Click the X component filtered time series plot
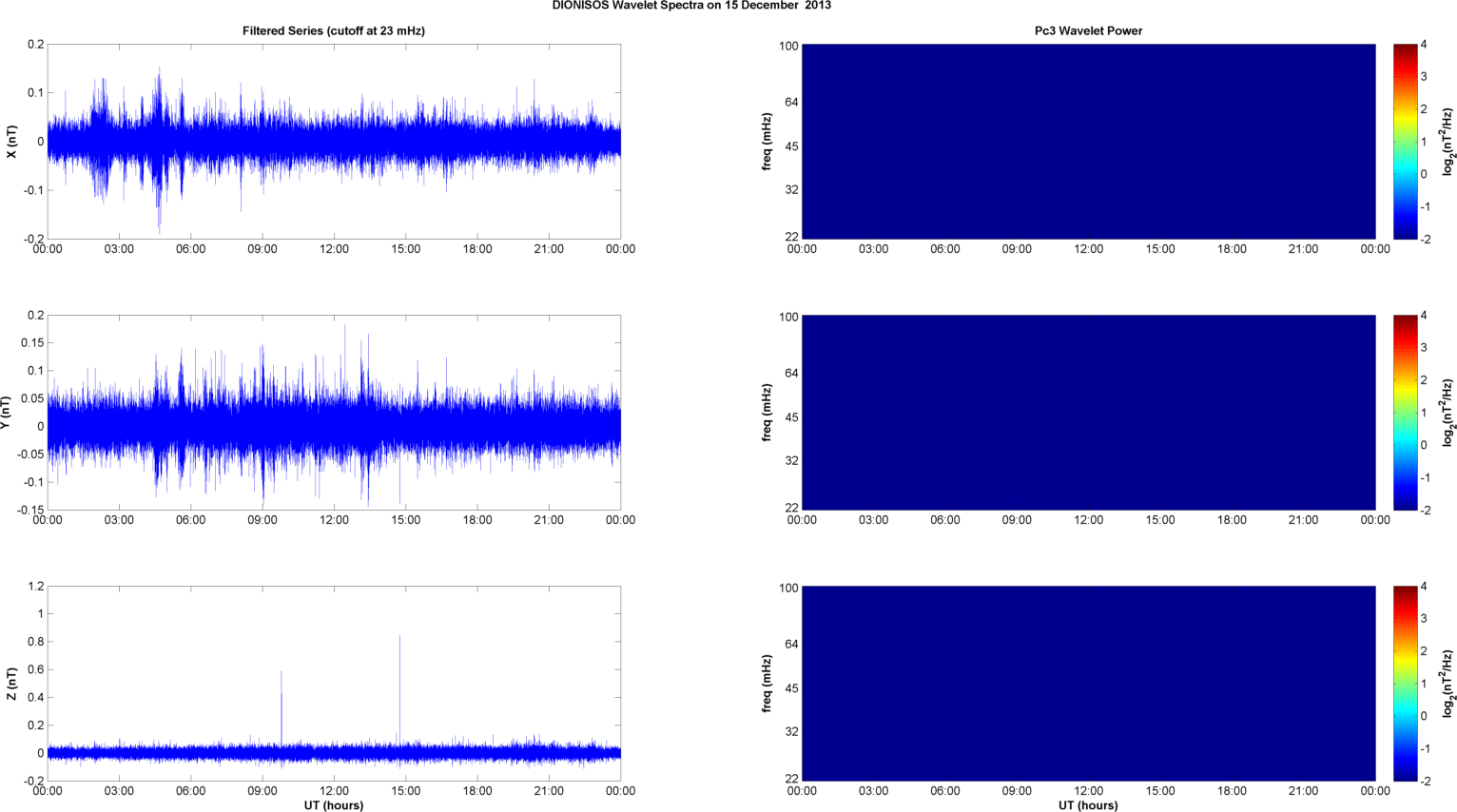1457x812 pixels. coord(334,142)
